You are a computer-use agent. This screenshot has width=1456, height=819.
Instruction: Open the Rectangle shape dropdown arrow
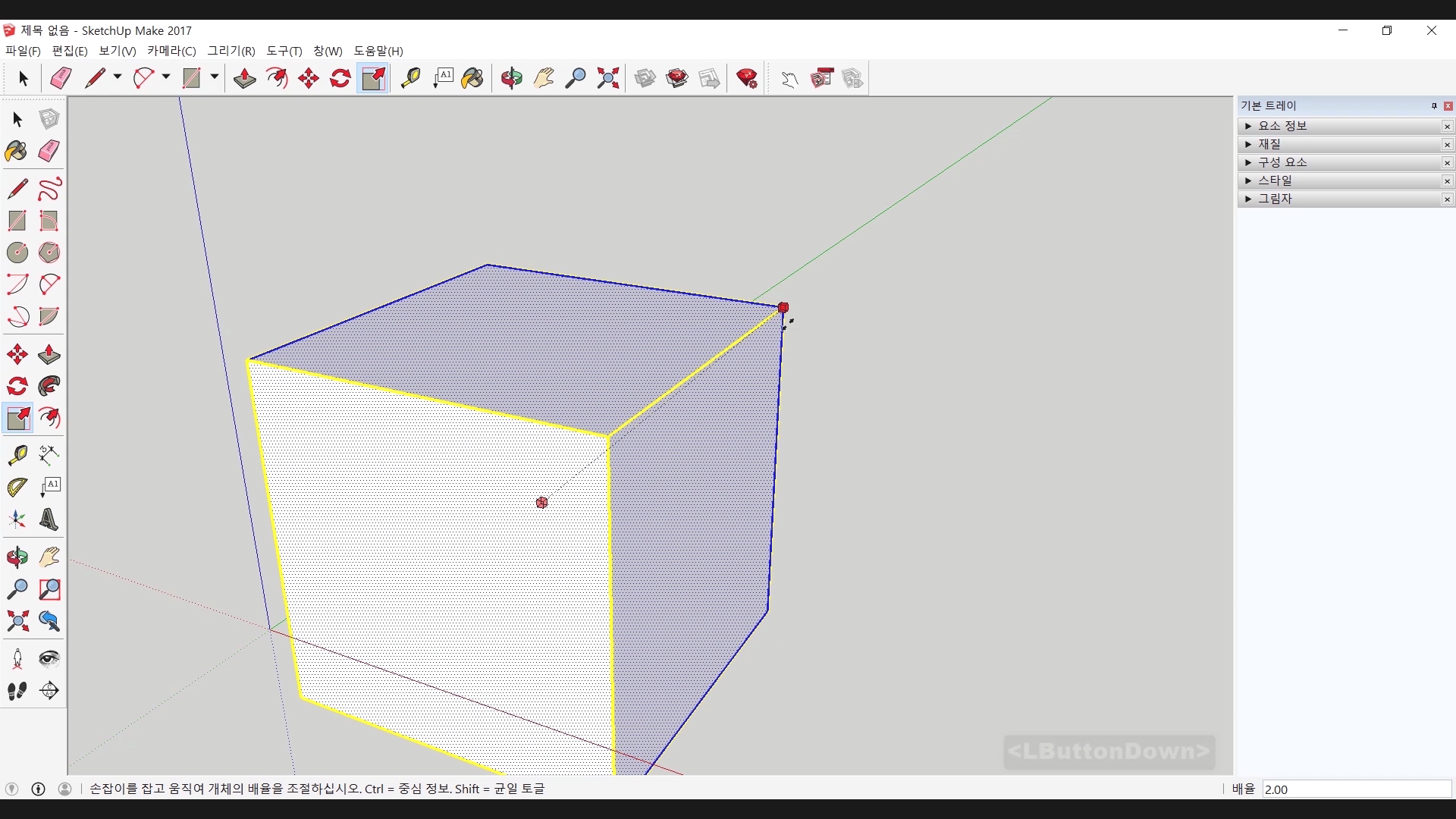(x=215, y=77)
